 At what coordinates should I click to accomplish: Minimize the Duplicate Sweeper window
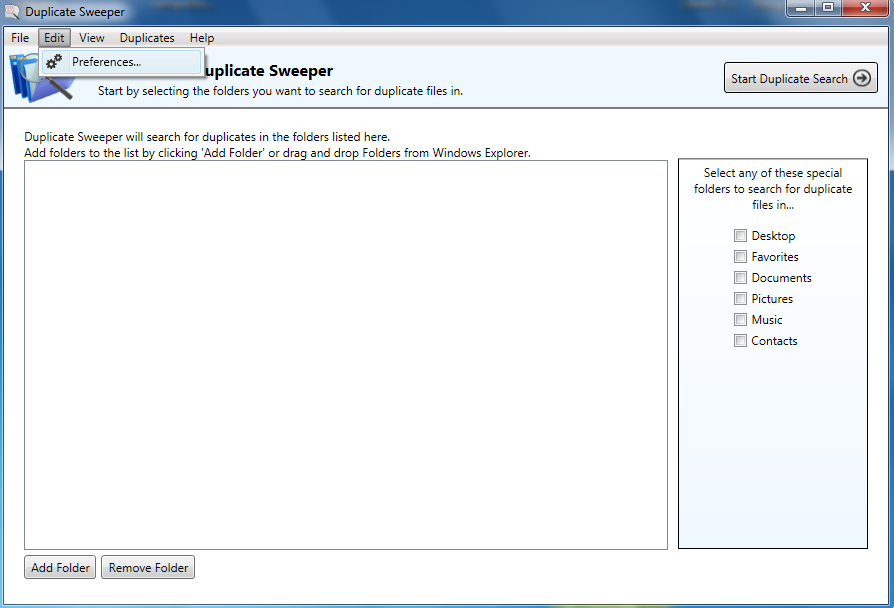800,8
